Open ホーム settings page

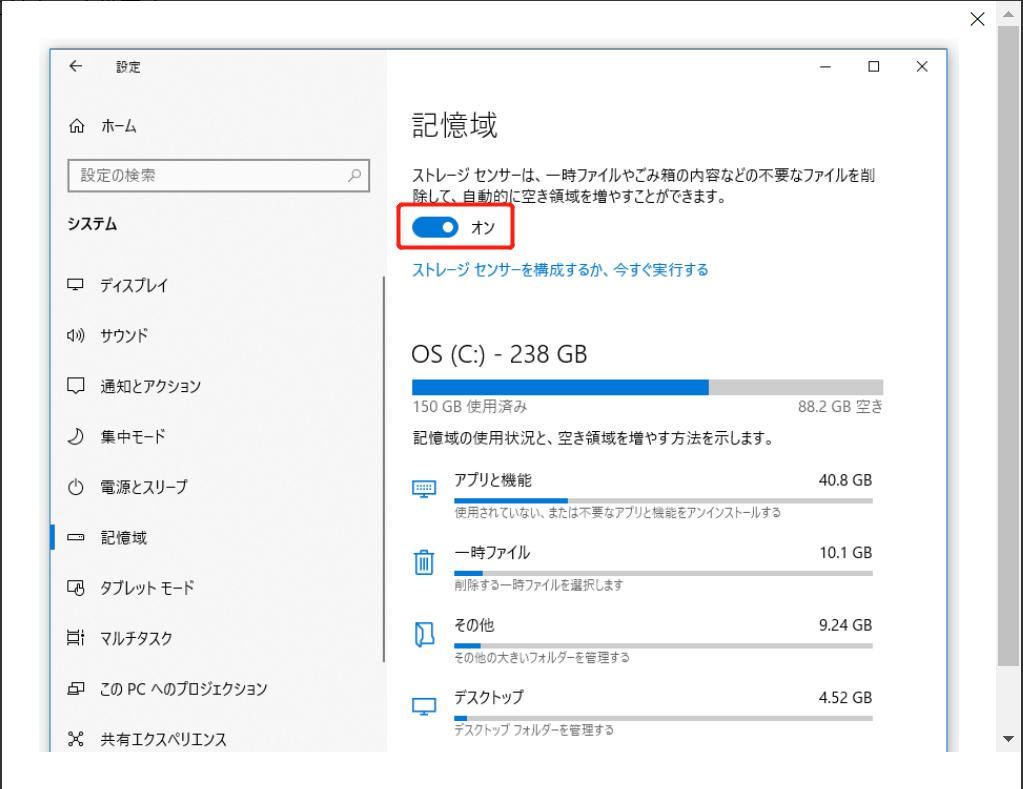(118, 126)
